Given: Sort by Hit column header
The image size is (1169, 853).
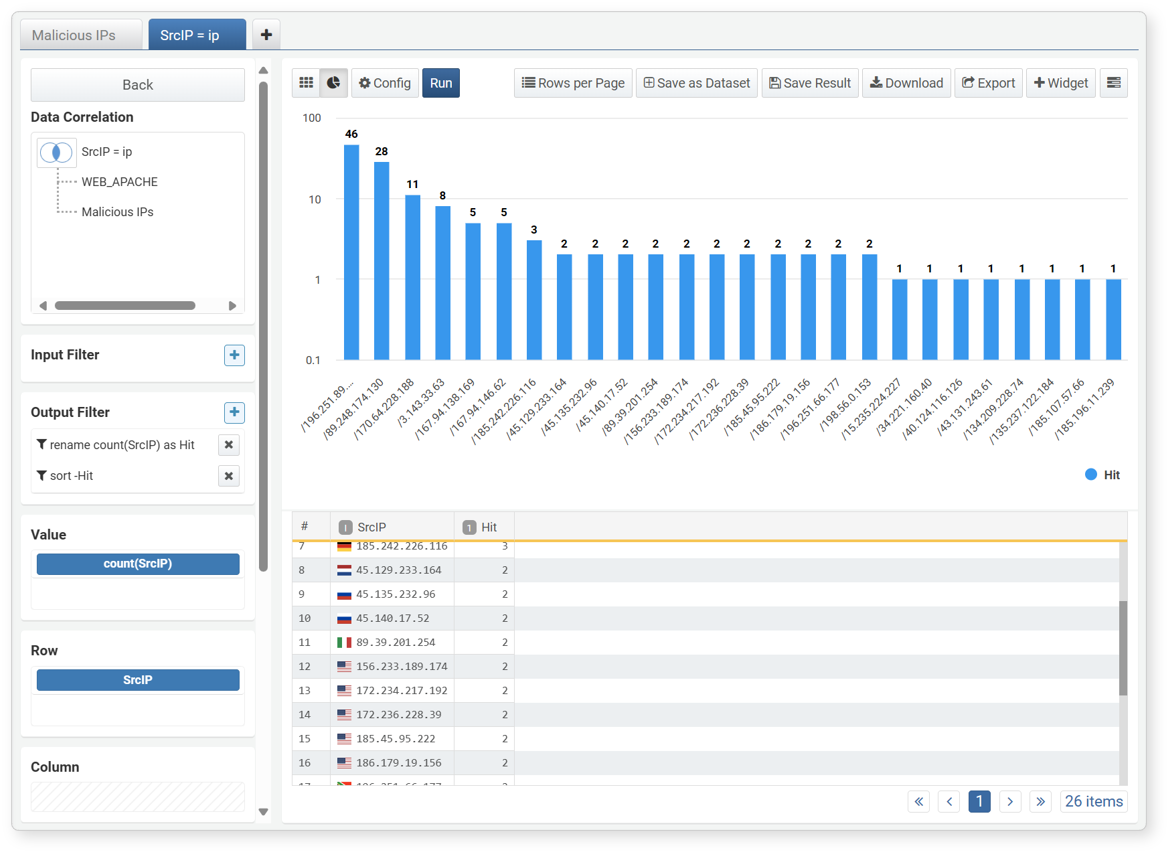Looking at the screenshot, I should coord(485,527).
